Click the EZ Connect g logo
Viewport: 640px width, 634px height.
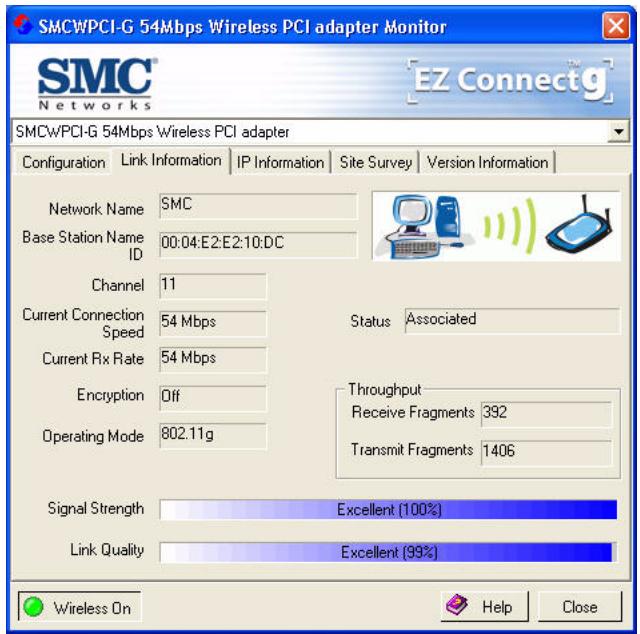[511, 81]
